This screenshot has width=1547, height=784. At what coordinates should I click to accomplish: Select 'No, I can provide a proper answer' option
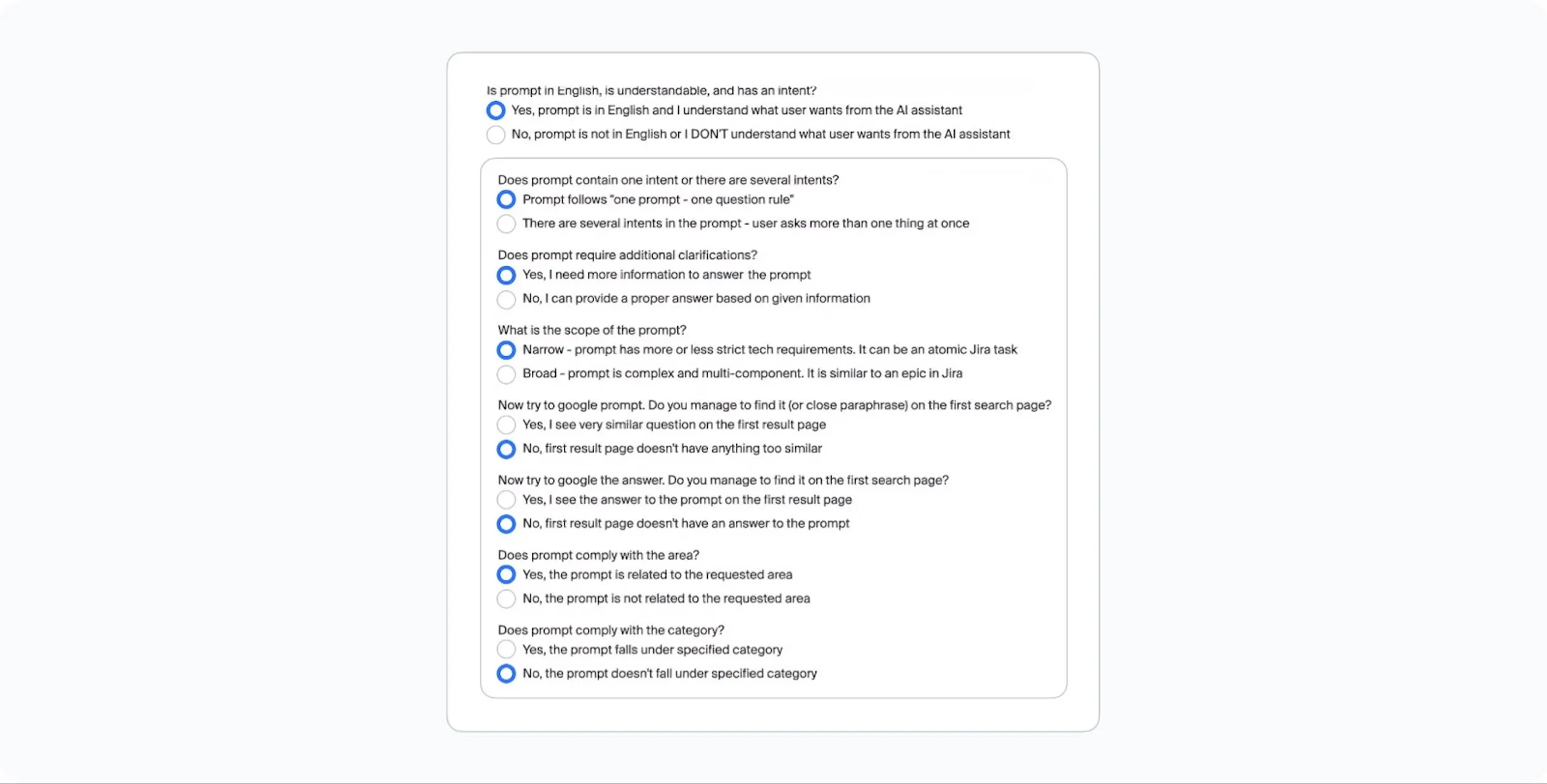[506, 298]
